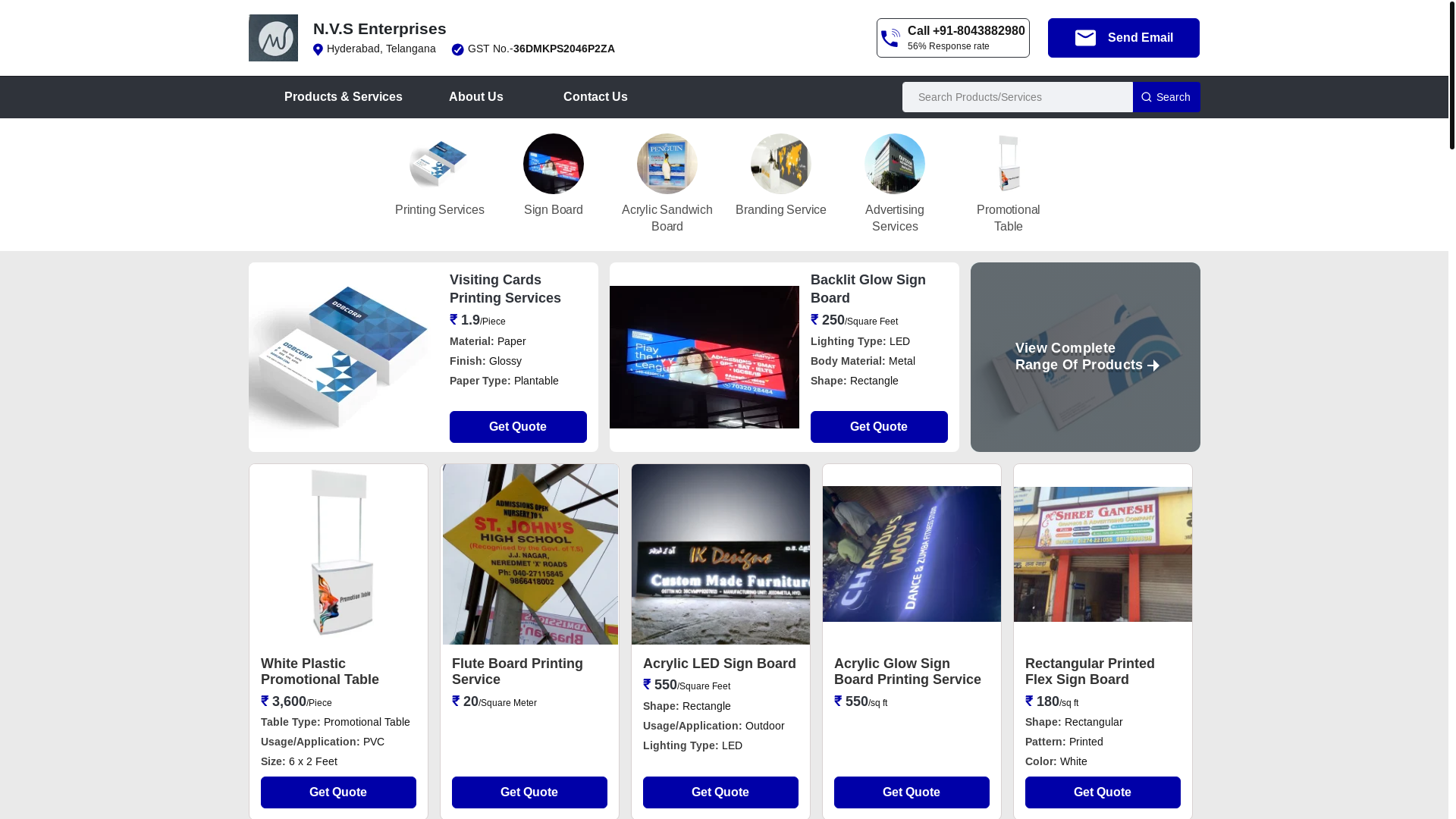This screenshot has width=1456, height=819.
Task: Click the Promotional Table category label
Action: pyautogui.click(x=1009, y=218)
